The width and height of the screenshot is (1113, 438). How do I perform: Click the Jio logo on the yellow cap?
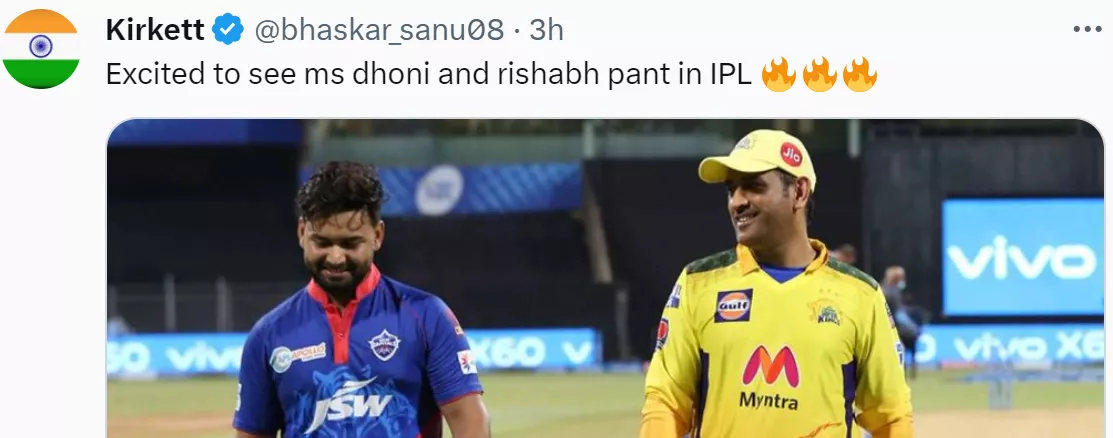point(791,154)
